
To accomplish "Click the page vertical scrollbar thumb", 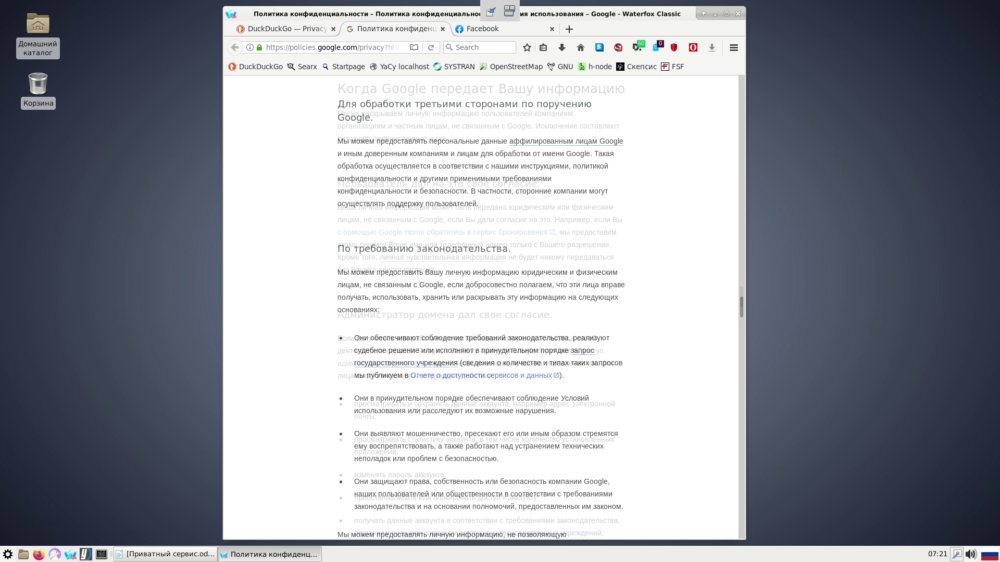I will coord(741,306).
